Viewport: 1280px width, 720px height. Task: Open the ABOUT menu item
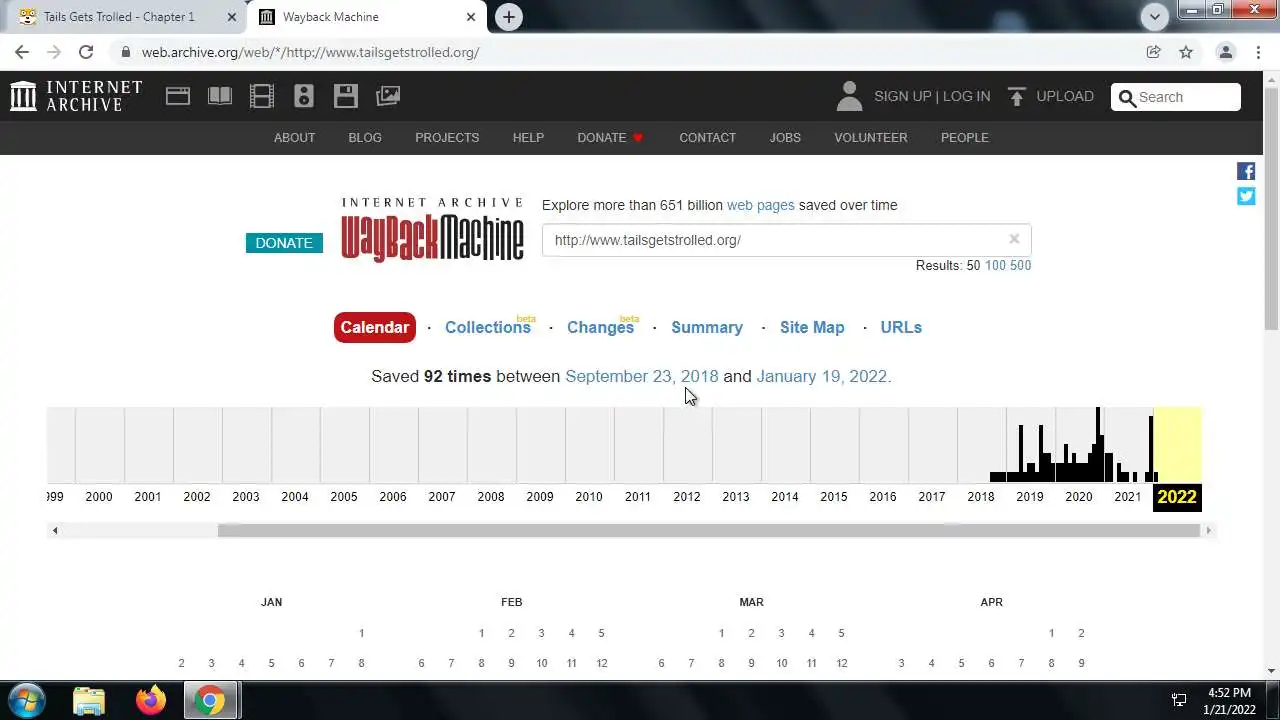click(x=294, y=138)
